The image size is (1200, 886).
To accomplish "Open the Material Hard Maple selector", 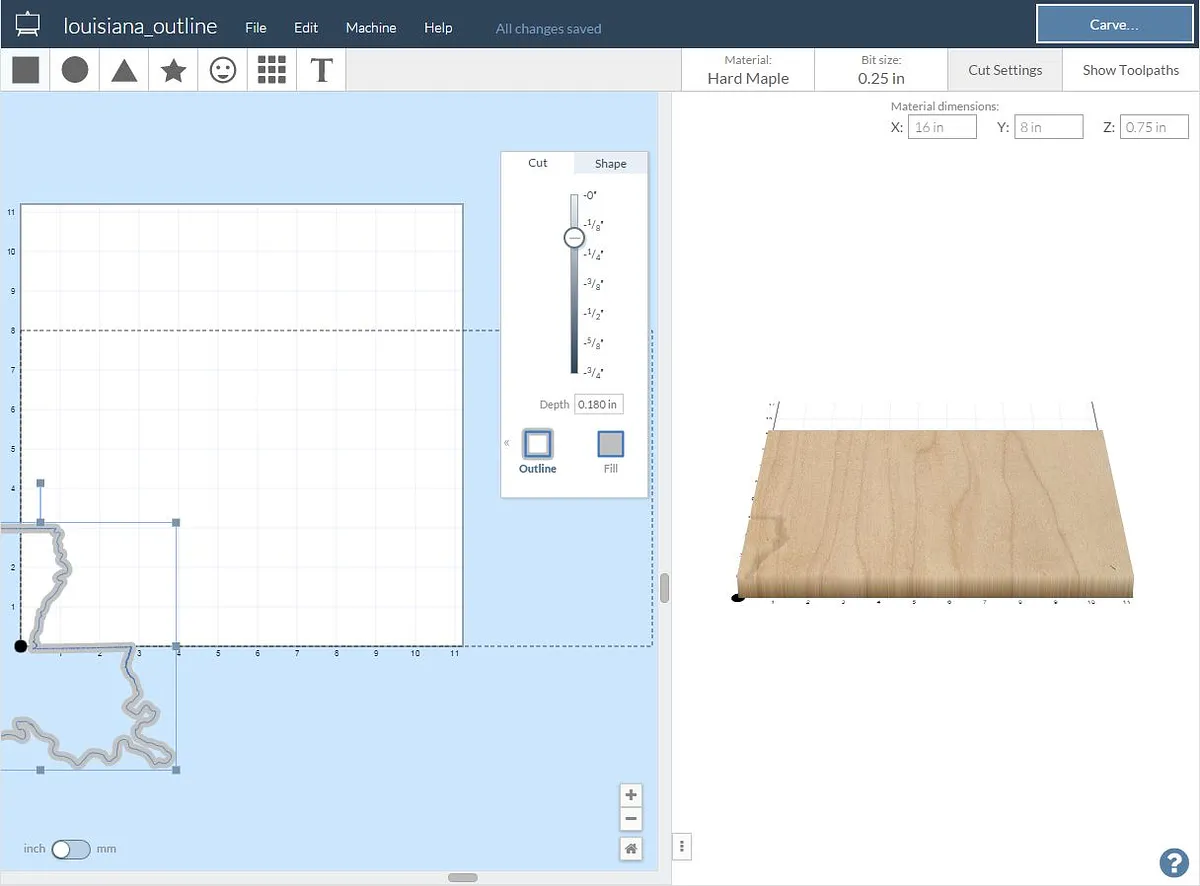I will 748,70.
